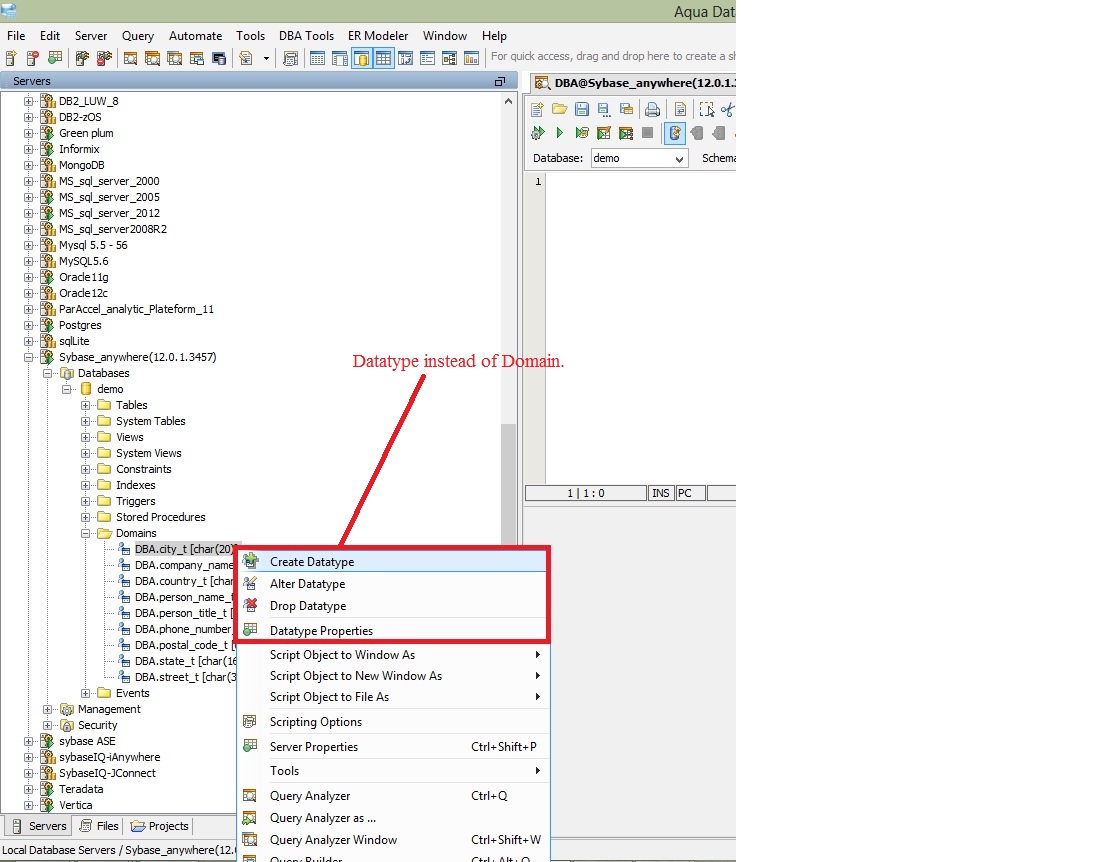Click the bar chart icon in the main toolbar
The width and height of the screenshot is (1108, 862).
(x=471, y=59)
